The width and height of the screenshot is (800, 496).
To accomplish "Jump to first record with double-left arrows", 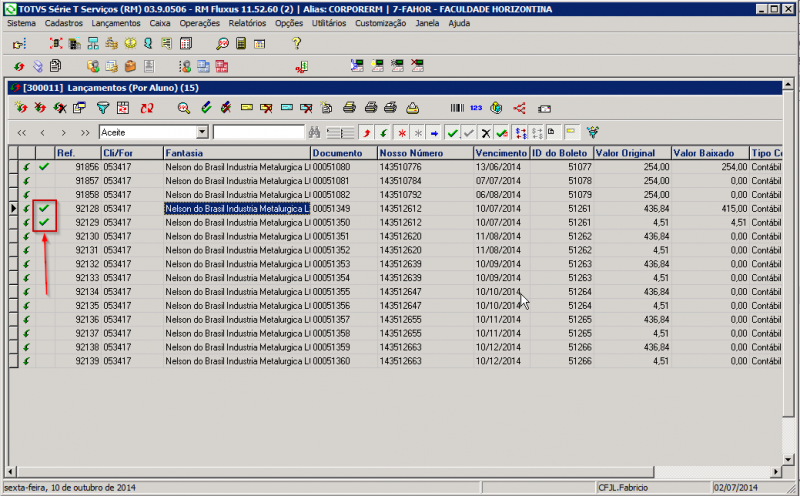I will click(21, 132).
